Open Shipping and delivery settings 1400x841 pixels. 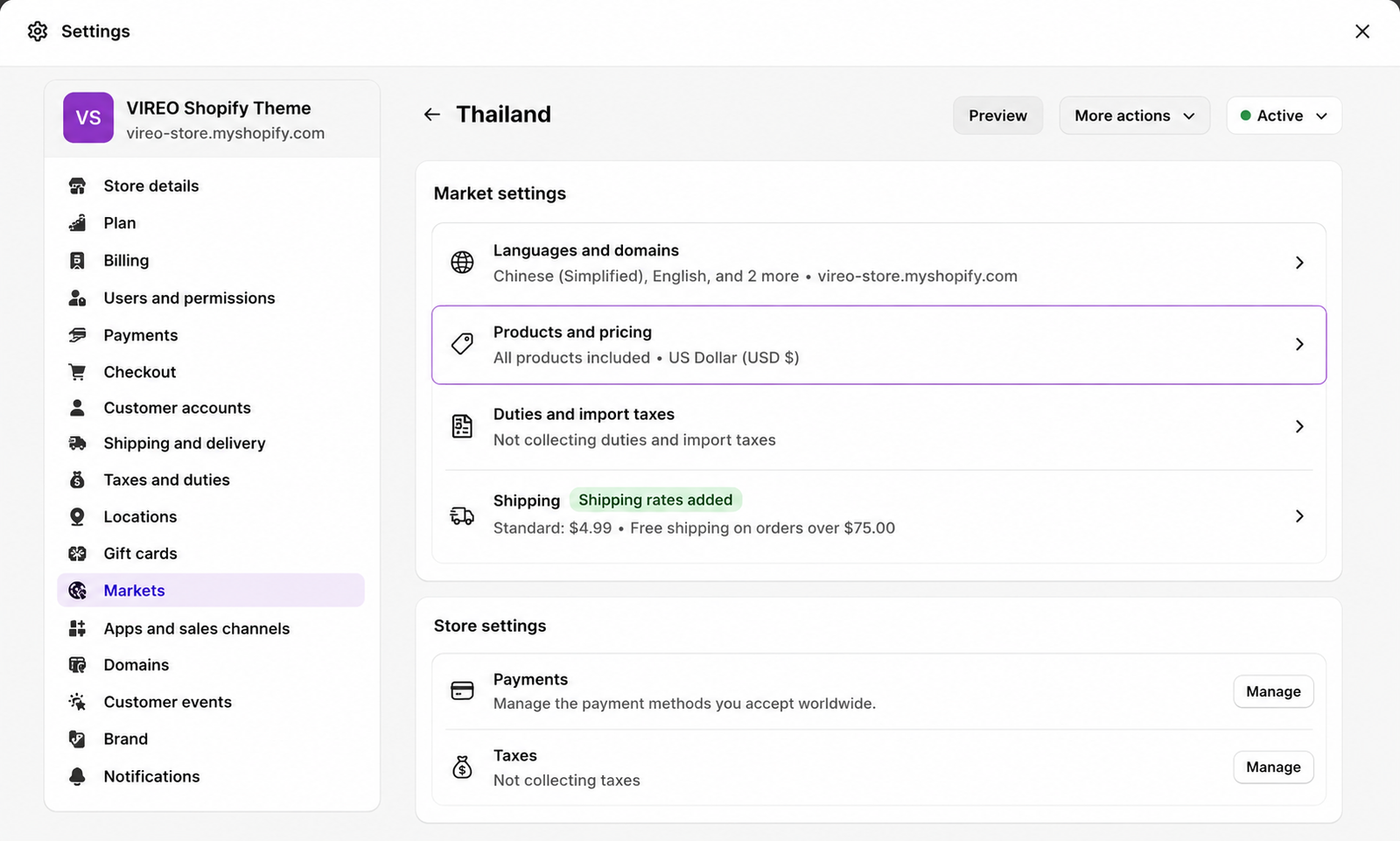[211, 444]
